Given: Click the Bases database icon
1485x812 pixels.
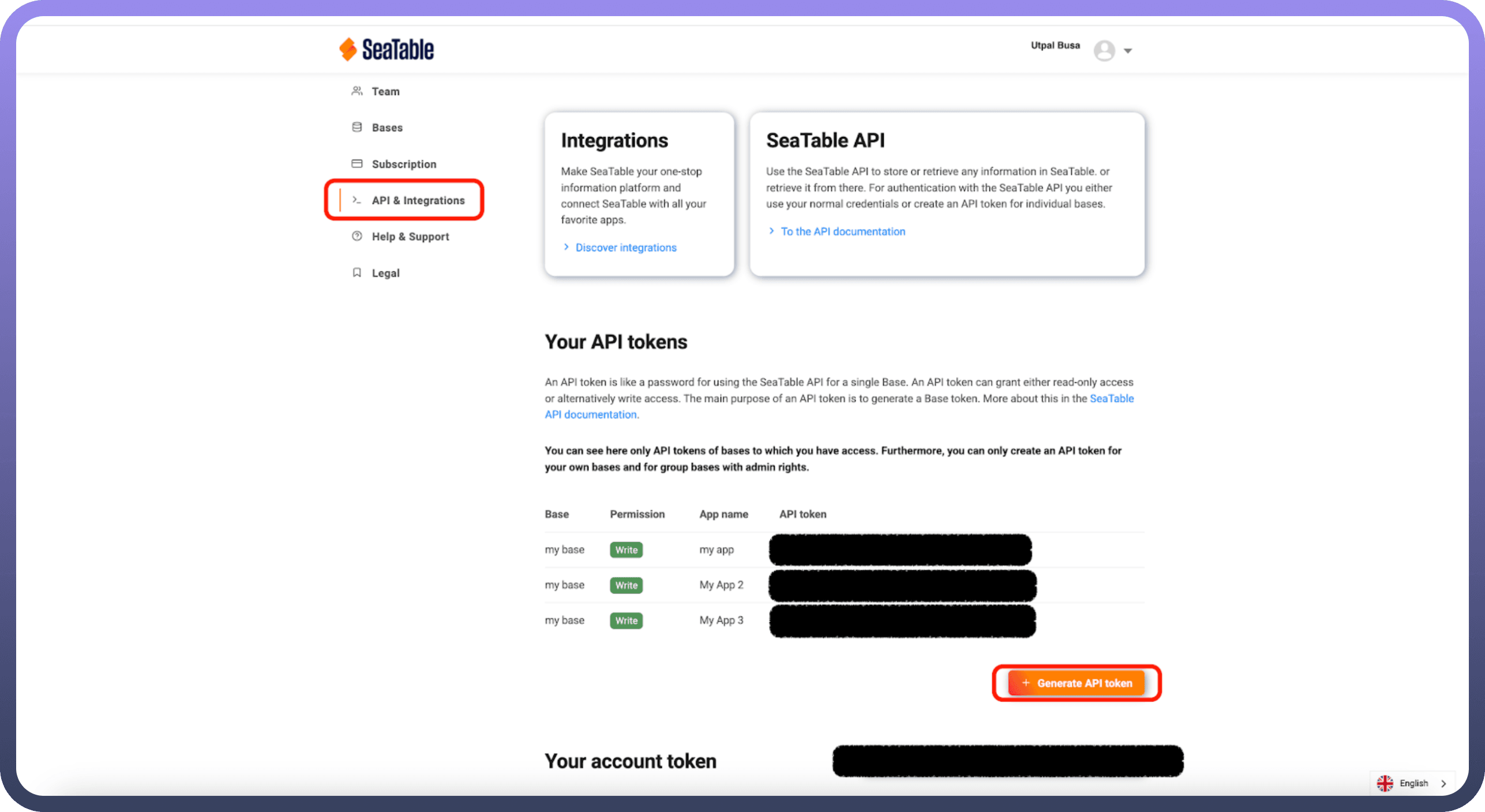Looking at the screenshot, I should click(x=357, y=127).
